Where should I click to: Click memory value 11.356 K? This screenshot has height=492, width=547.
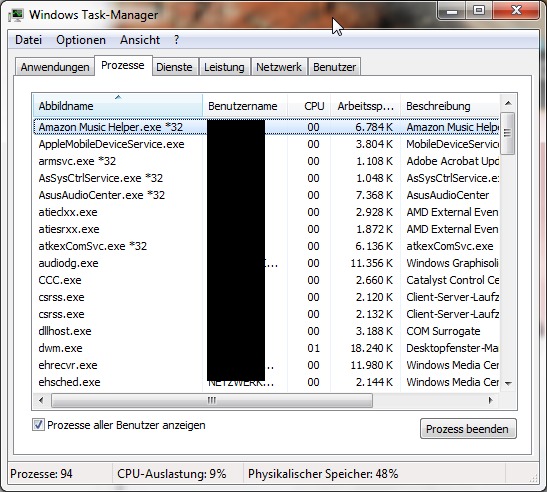pos(372,263)
